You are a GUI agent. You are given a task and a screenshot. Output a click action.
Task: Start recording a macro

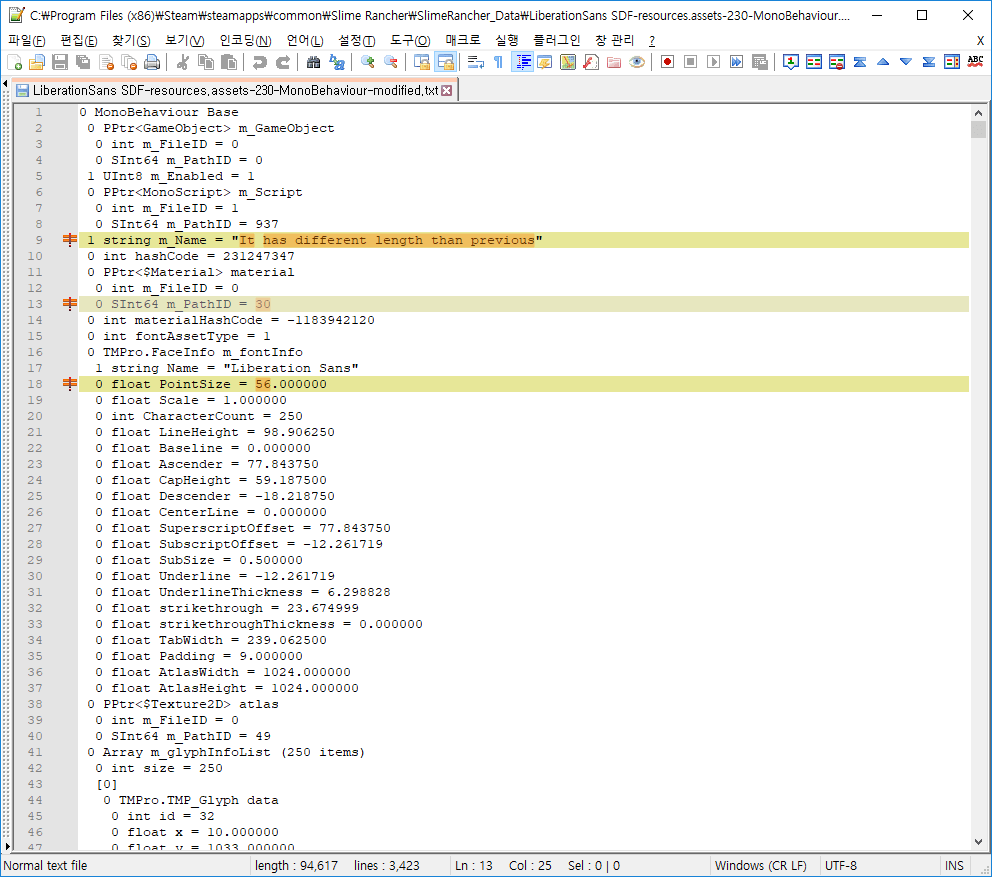tap(667, 62)
